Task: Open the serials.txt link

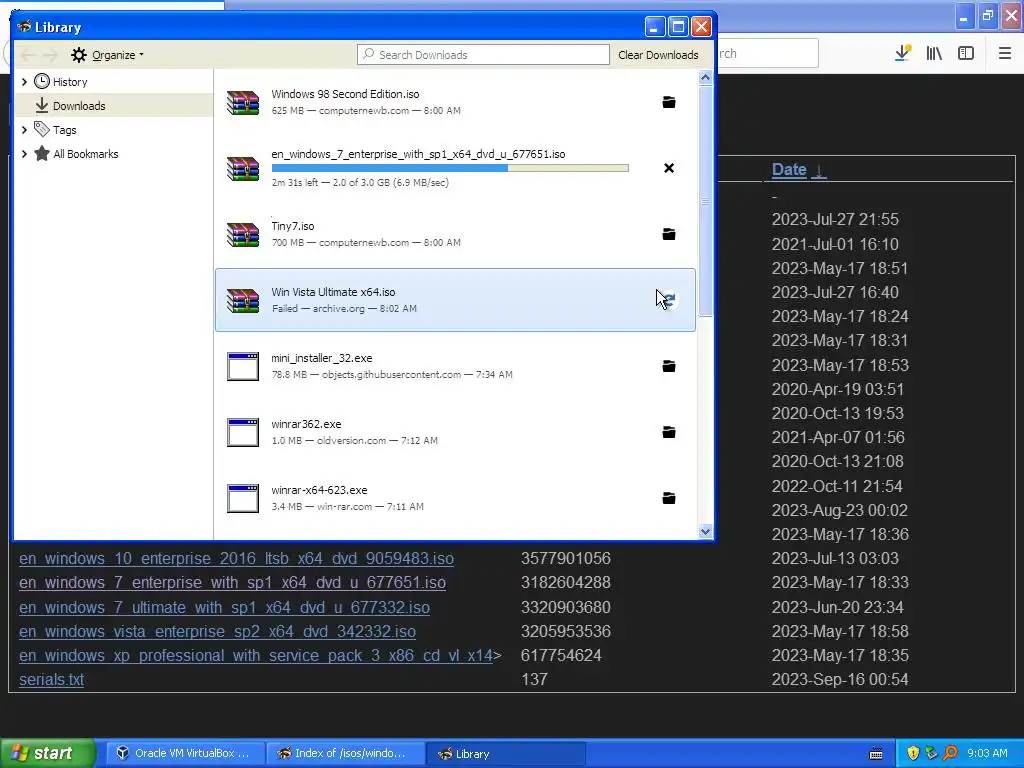Action: tap(52, 679)
